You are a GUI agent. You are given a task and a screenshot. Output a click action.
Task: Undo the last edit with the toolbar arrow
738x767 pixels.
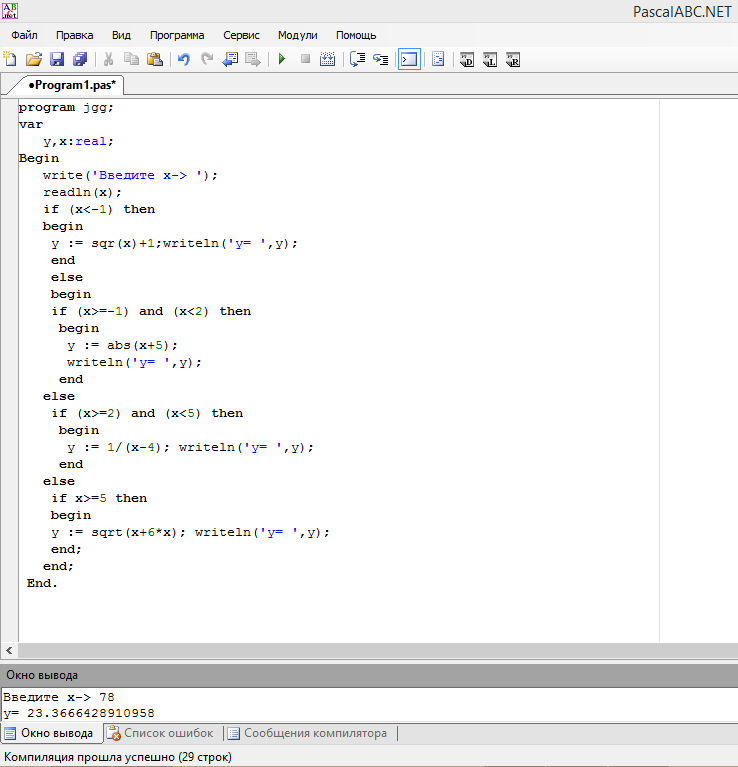click(183, 59)
